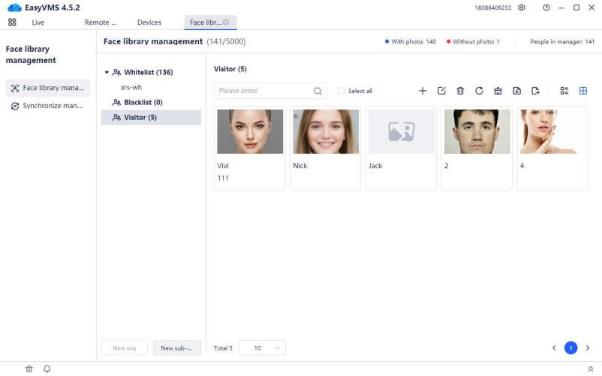The image size is (602, 376).
Task: Open the page size dropdown
Action: tap(262, 348)
